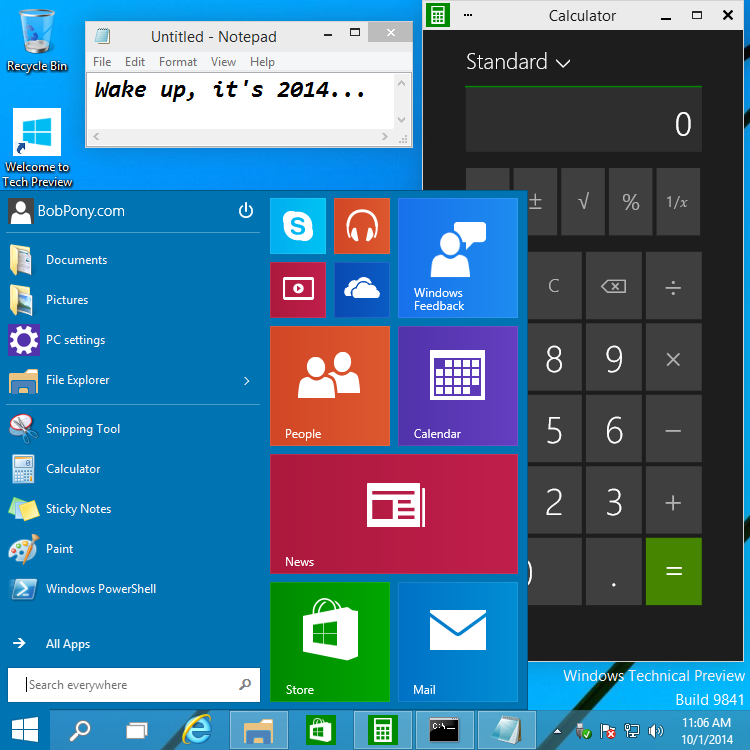Open the Help menu in Notepad
750x750 pixels.
[262, 62]
